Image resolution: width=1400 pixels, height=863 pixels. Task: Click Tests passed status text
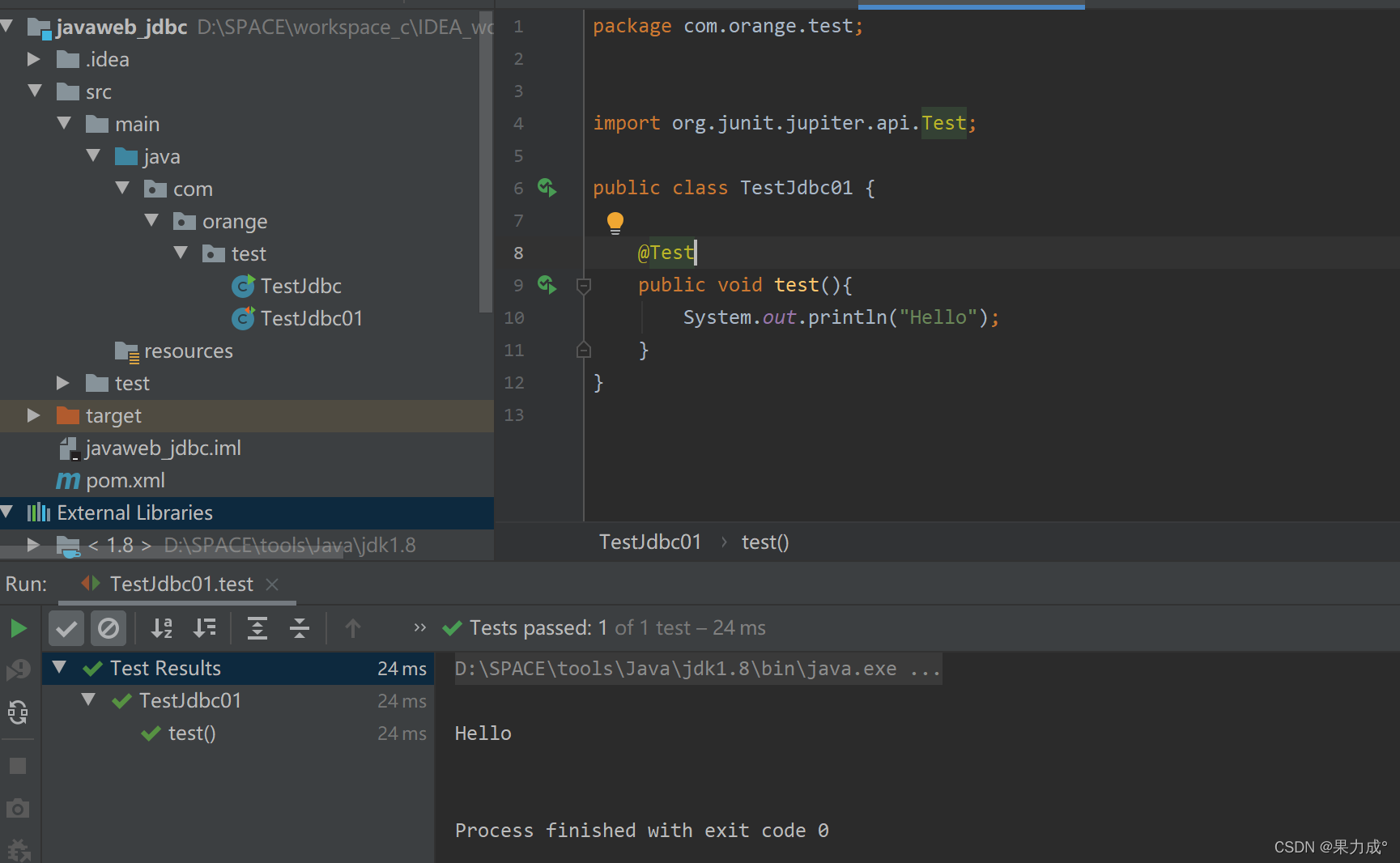[x=617, y=628]
